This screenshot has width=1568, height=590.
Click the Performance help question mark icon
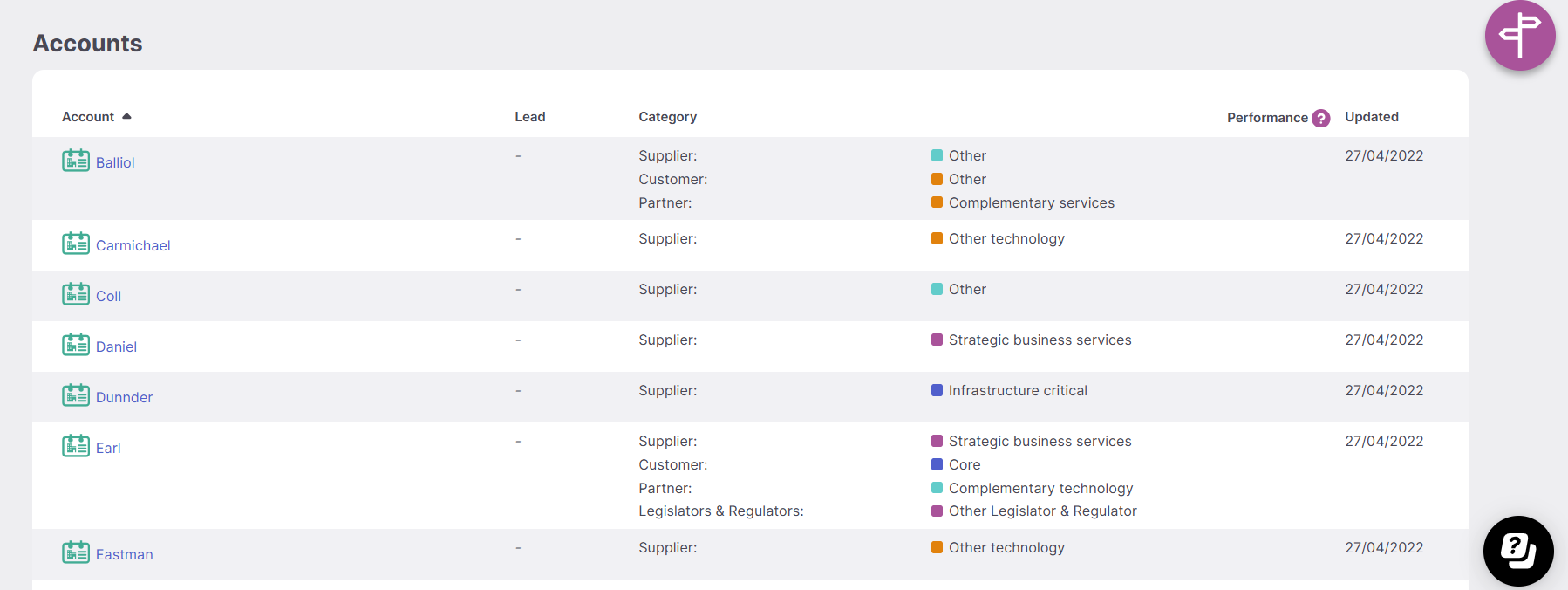1321,118
